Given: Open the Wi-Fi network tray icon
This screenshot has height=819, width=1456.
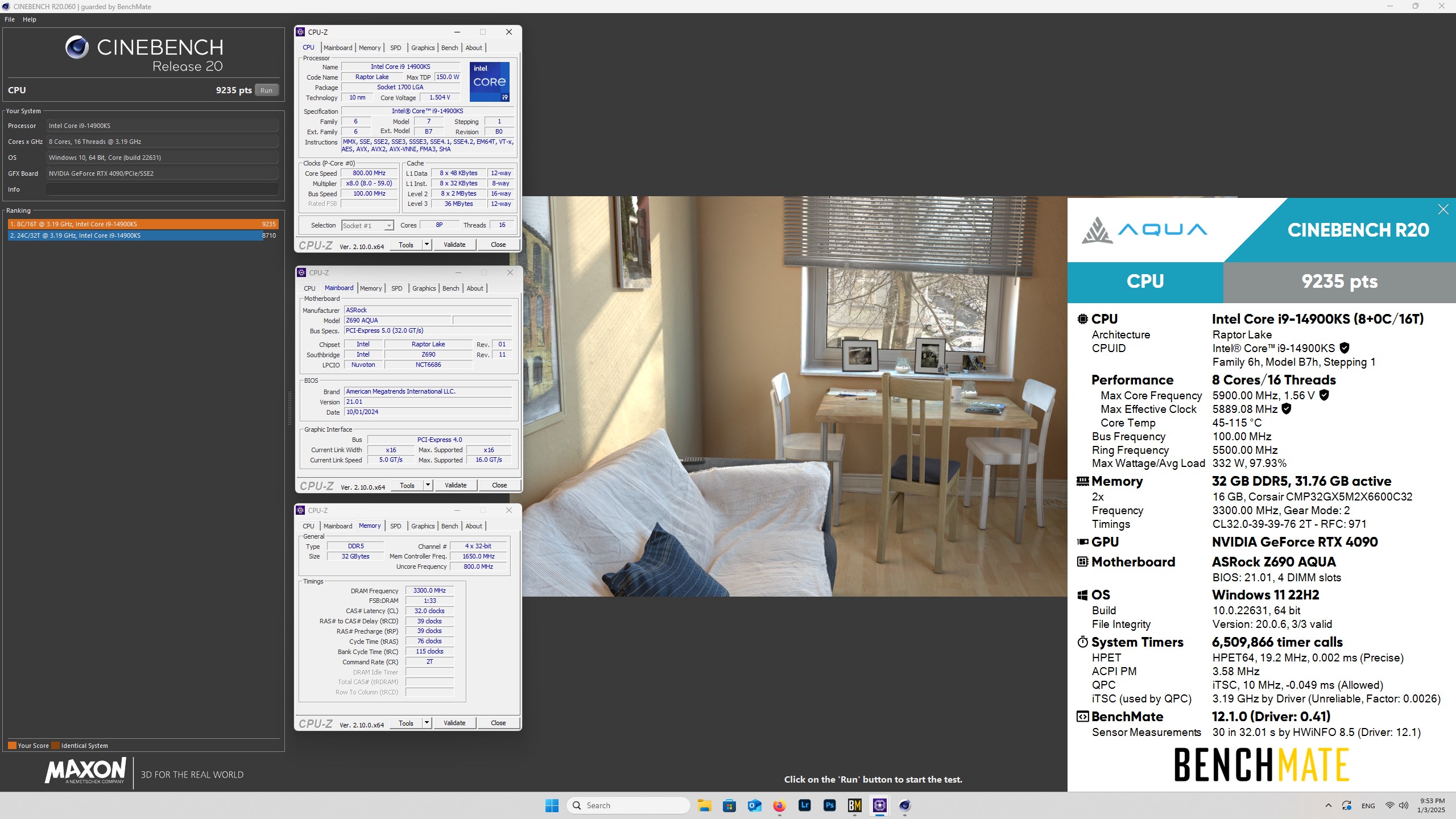Looking at the screenshot, I should tap(1389, 805).
